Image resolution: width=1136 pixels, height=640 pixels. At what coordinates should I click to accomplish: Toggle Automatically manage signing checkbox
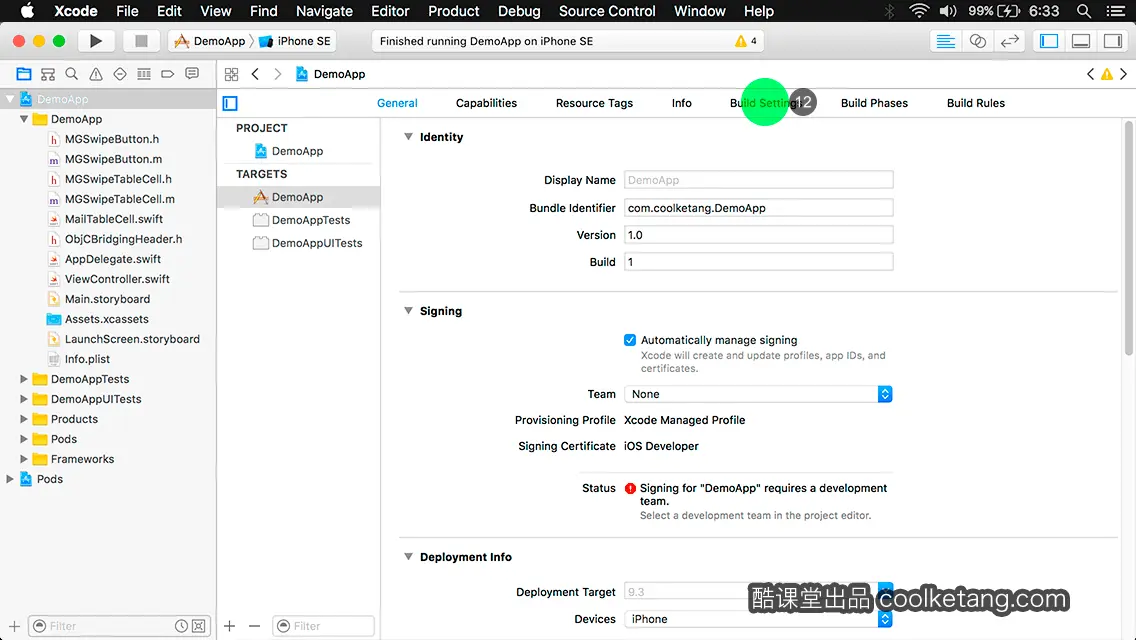630,340
